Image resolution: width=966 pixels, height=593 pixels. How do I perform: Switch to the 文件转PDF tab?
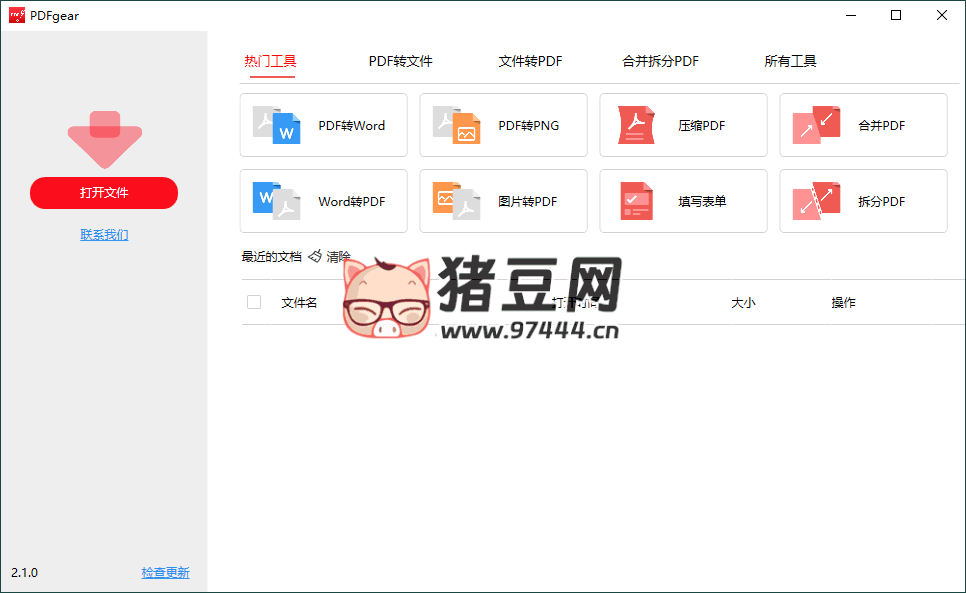coord(530,60)
